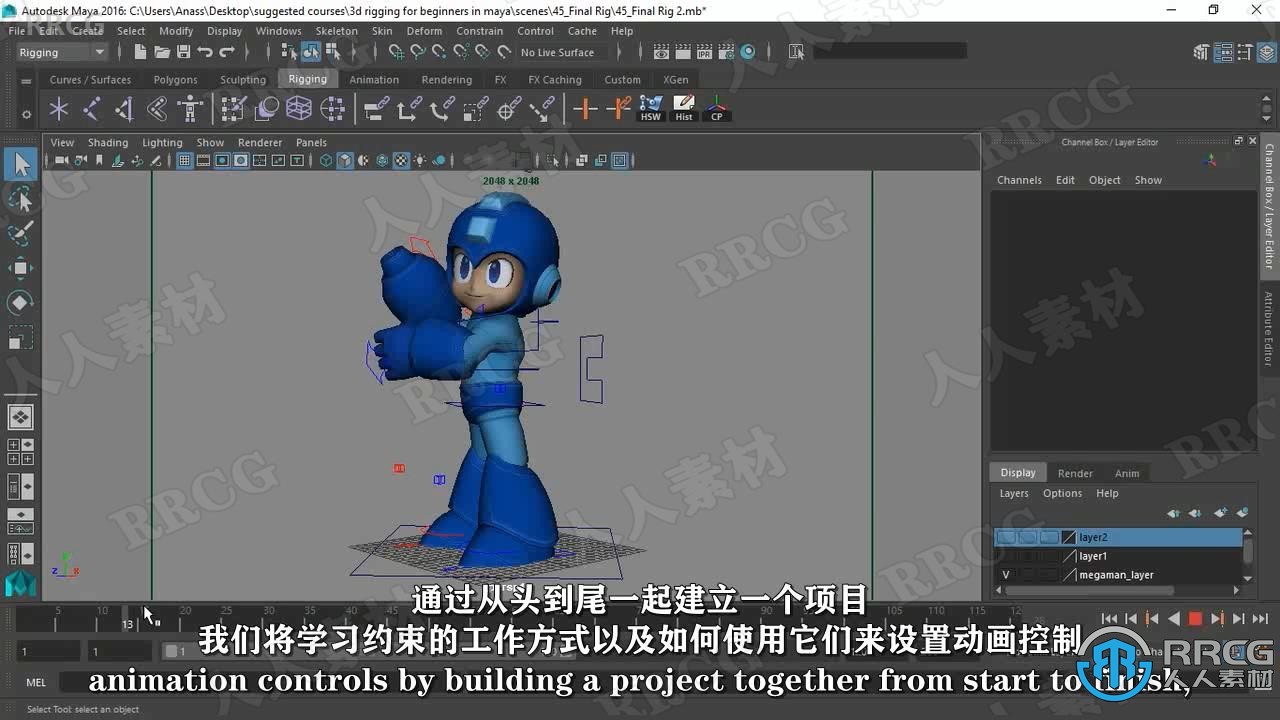Save the scene with the floppy icon
This screenshot has width=1280, height=720.
point(183,52)
